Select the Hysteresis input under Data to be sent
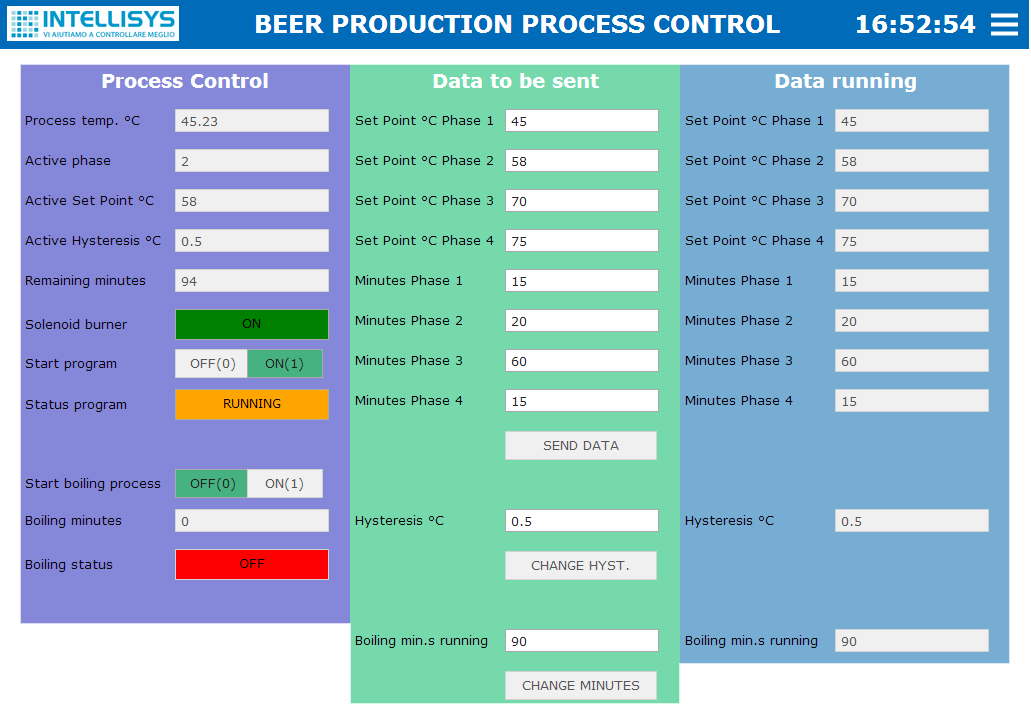 [x=581, y=520]
